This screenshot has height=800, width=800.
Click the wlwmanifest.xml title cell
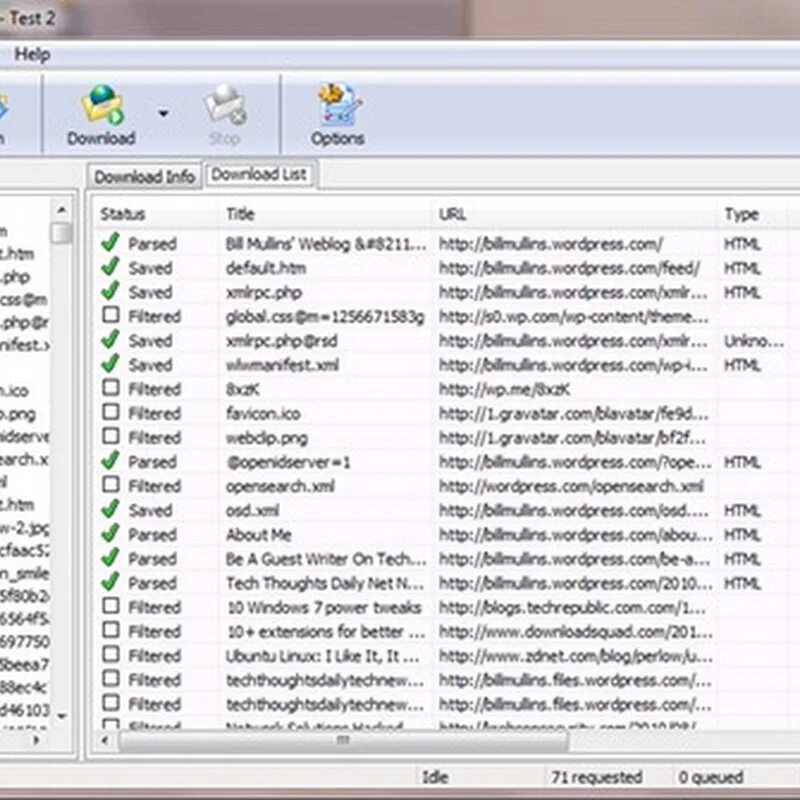pos(282,365)
